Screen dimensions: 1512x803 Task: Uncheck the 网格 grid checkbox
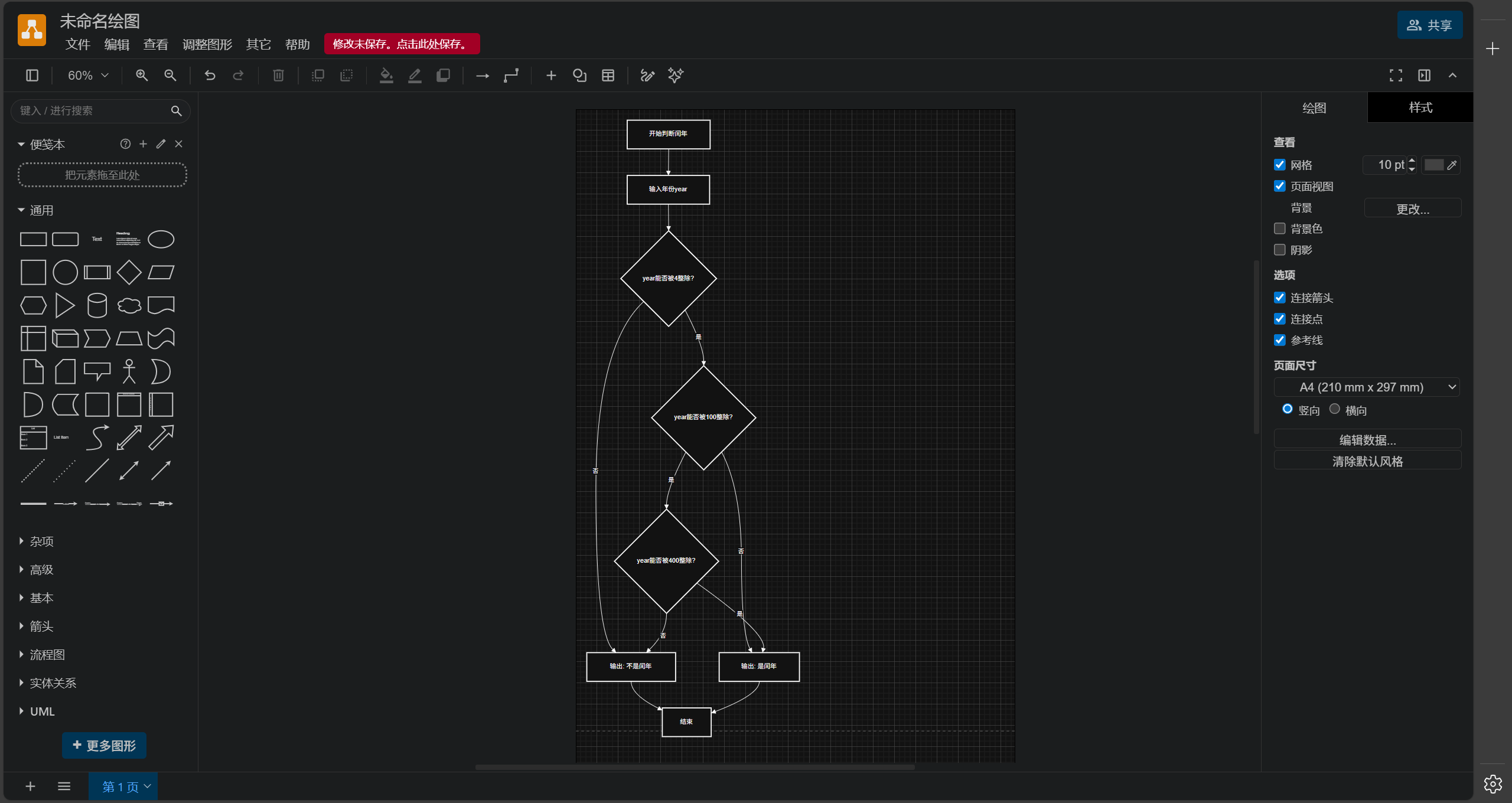1280,165
